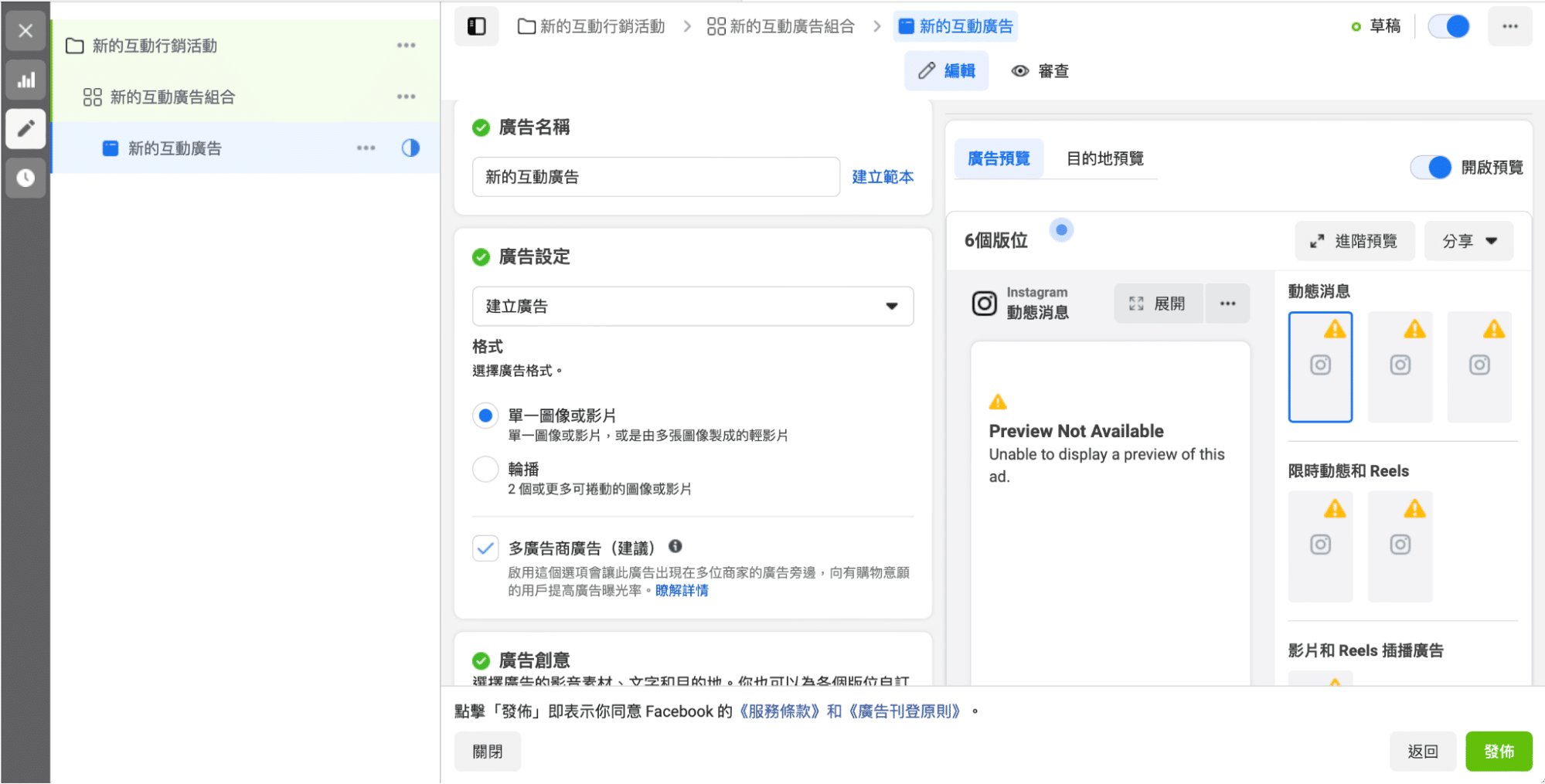Screen dimensions: 1545x784
Task: Click the 草稿 status label
Action: pos(1385,26)
